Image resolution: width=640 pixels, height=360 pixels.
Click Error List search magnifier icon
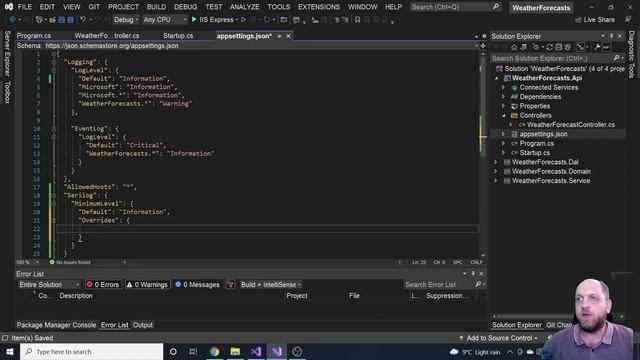(478, 284)
